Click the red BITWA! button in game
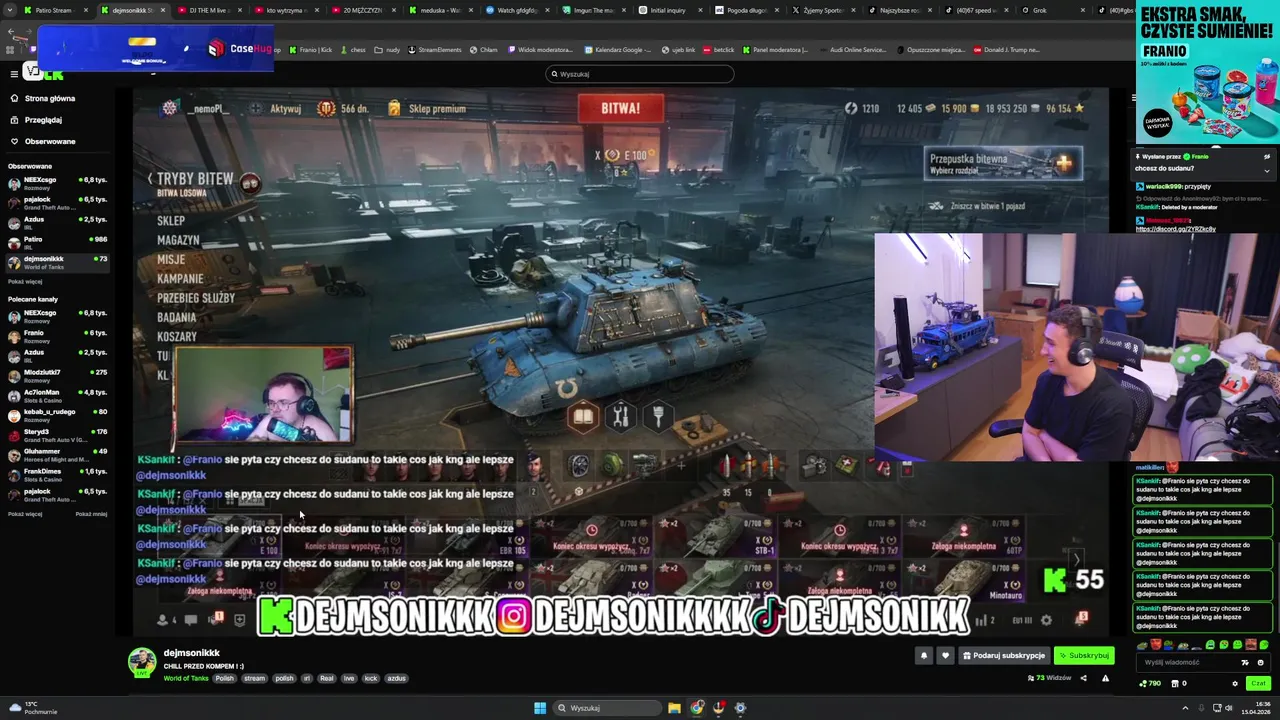The width and height of the screenshot is (1280, 720). coord(620,108)
